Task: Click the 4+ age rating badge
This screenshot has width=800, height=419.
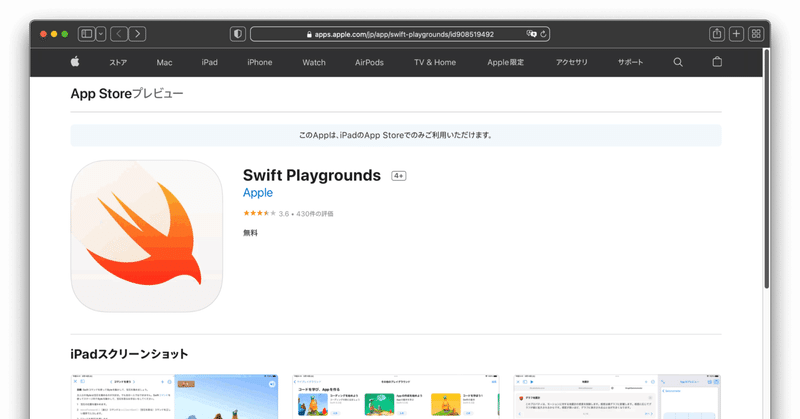Action: 398,176
